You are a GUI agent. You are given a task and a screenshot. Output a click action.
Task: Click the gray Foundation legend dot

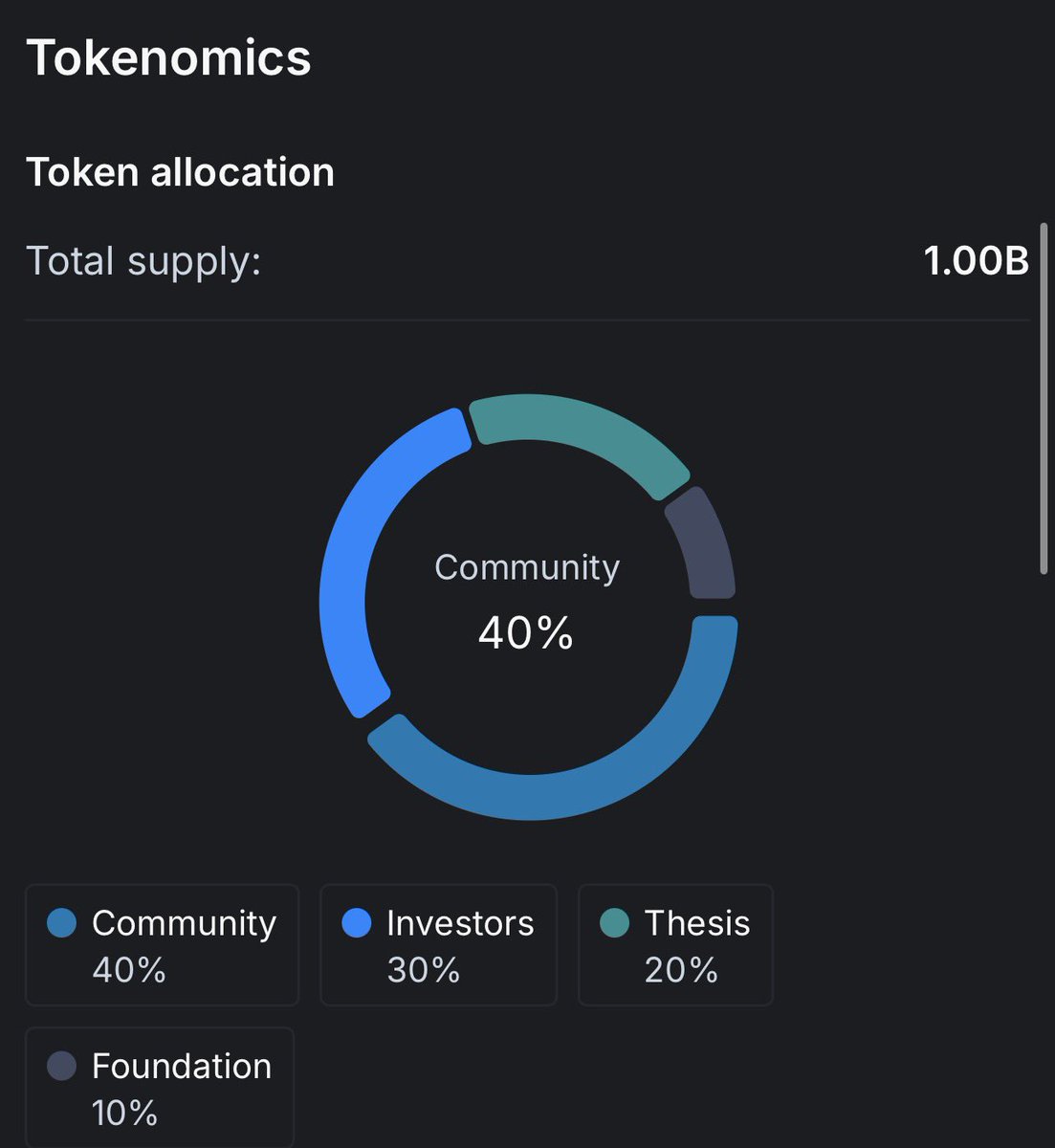tap(61, 1066)
